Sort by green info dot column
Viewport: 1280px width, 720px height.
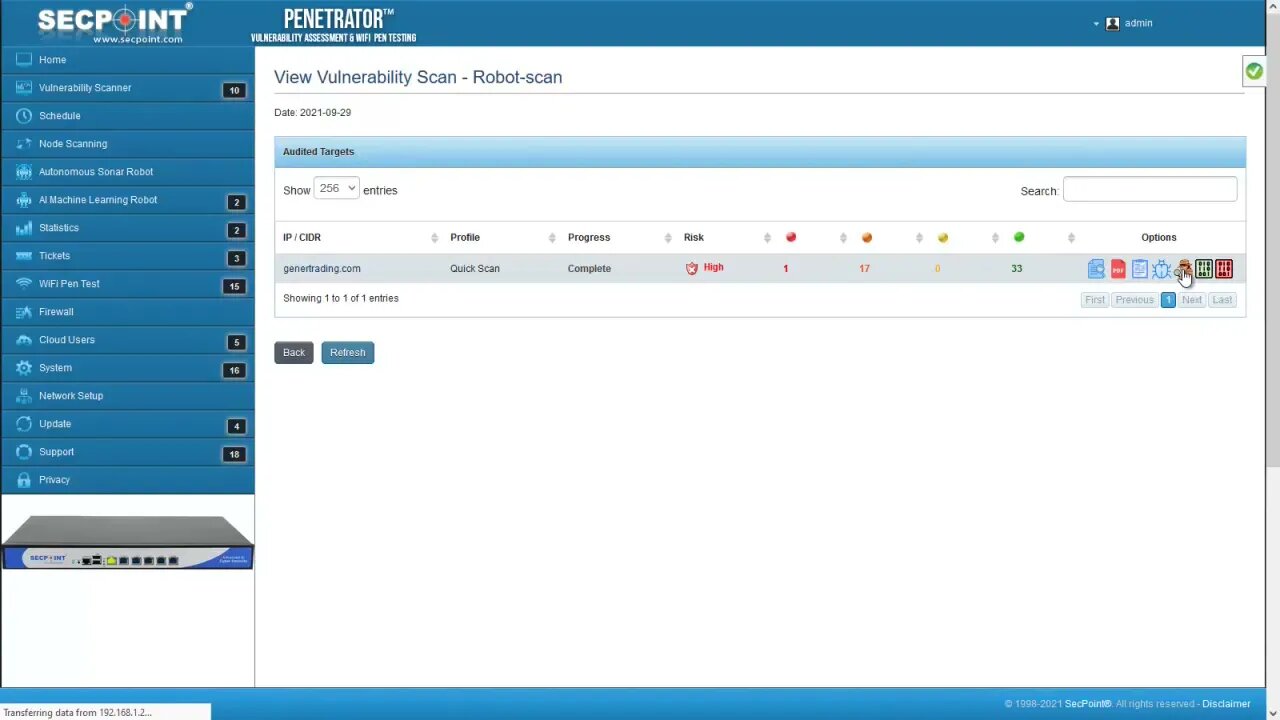1040,237
